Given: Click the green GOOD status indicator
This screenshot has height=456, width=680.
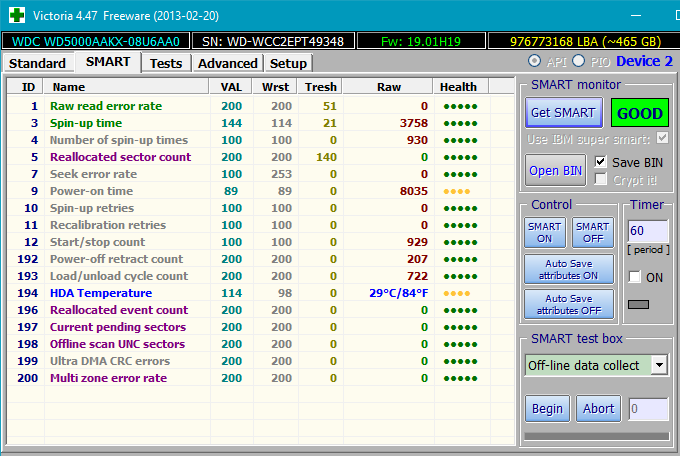Looking at the screenshot, I should click(640, 113).
